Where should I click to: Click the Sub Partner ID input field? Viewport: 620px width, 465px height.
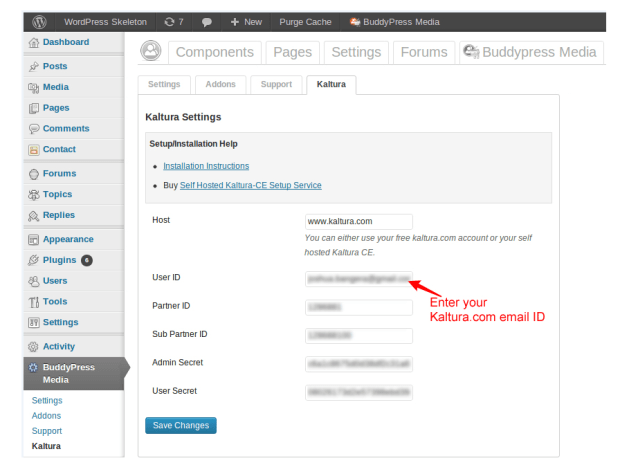point(359,336)
